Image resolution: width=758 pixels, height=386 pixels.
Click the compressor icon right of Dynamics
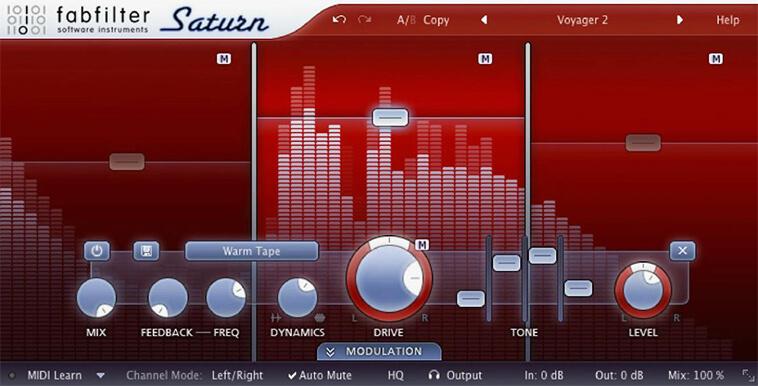click(320, 318)
